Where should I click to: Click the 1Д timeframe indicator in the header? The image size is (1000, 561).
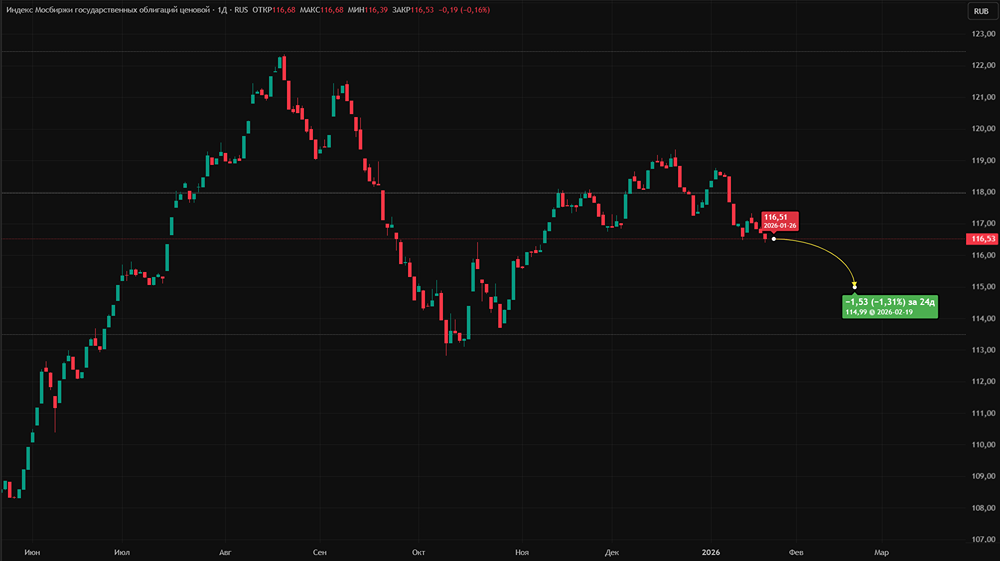coord(223,10)
